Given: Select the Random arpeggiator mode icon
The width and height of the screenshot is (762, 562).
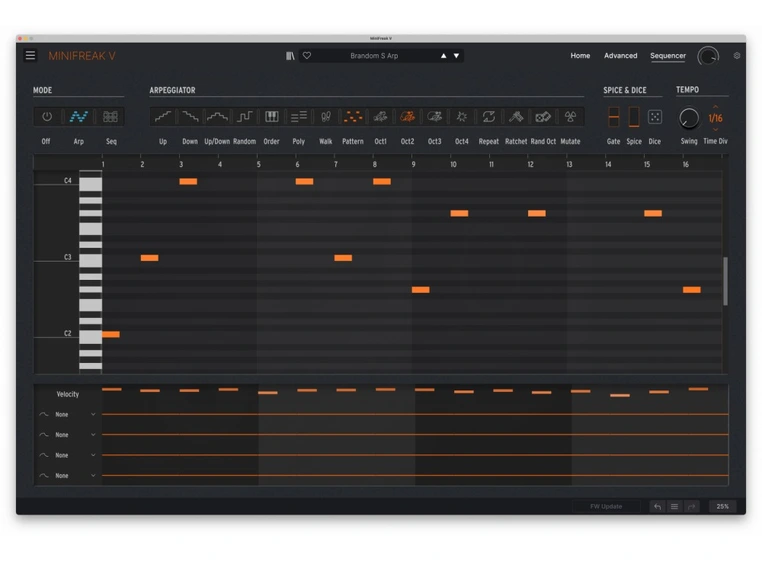Looking at the screenshot, I should [x=244, y=117].
